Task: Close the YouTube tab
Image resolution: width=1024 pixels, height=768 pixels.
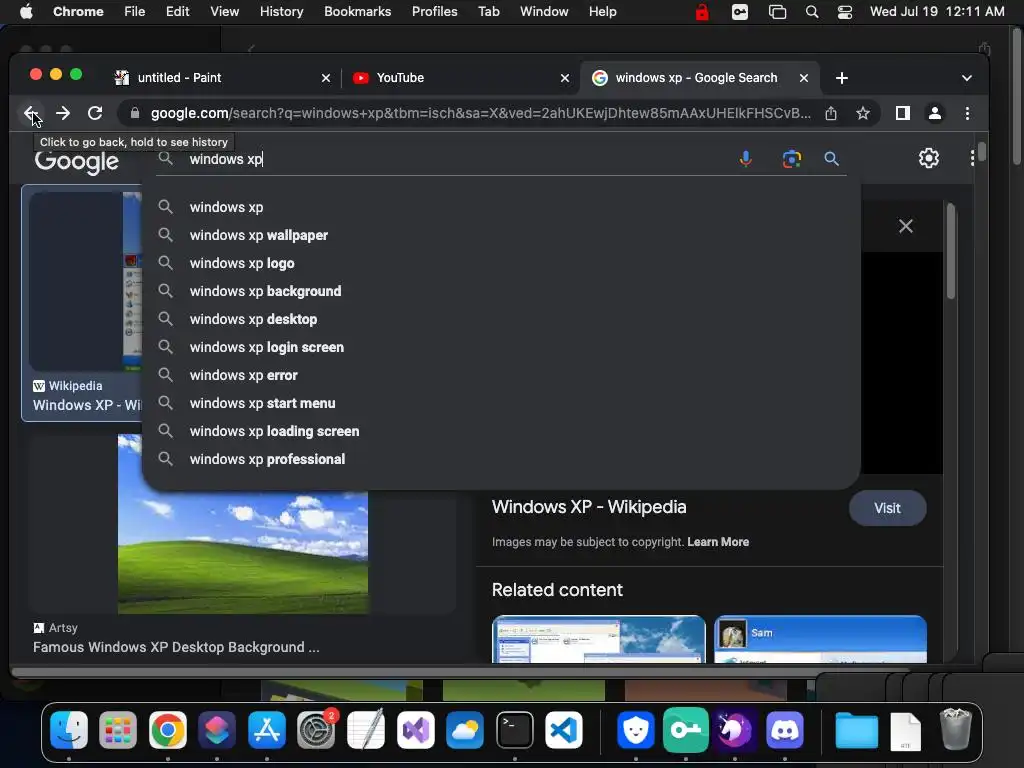Action: (x=565, y=78)
